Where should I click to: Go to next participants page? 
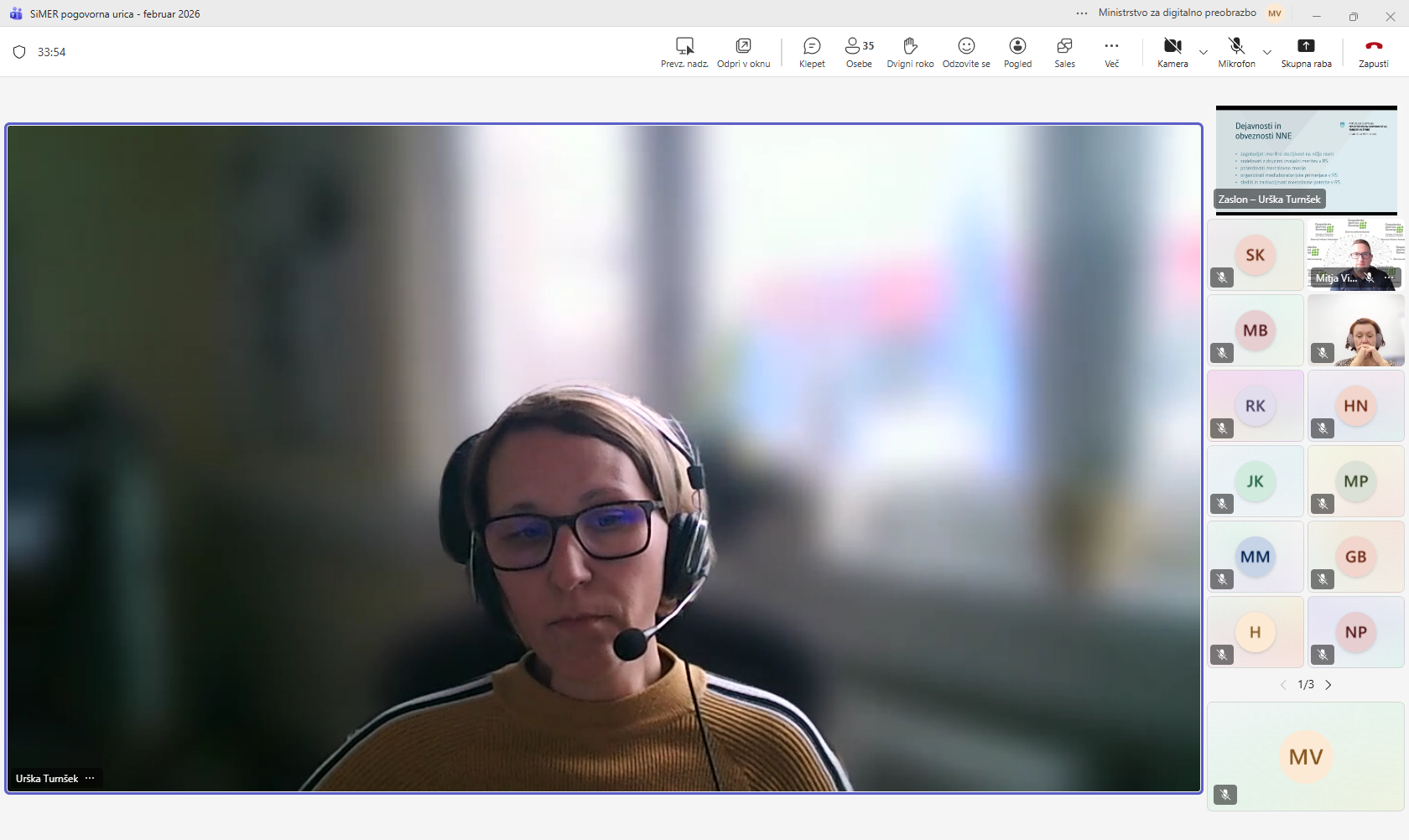pos(1328,685)
